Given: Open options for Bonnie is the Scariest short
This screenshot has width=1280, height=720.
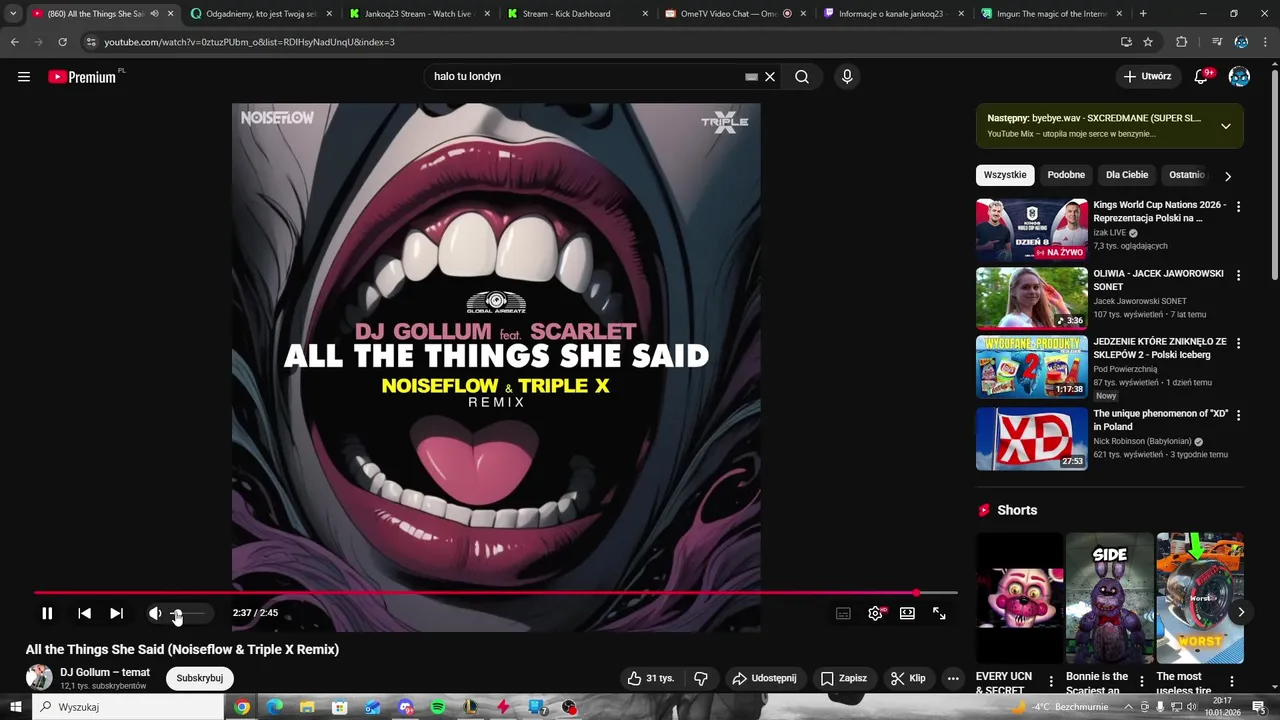Looking at the screenshot, I should tap(1141, 682).
